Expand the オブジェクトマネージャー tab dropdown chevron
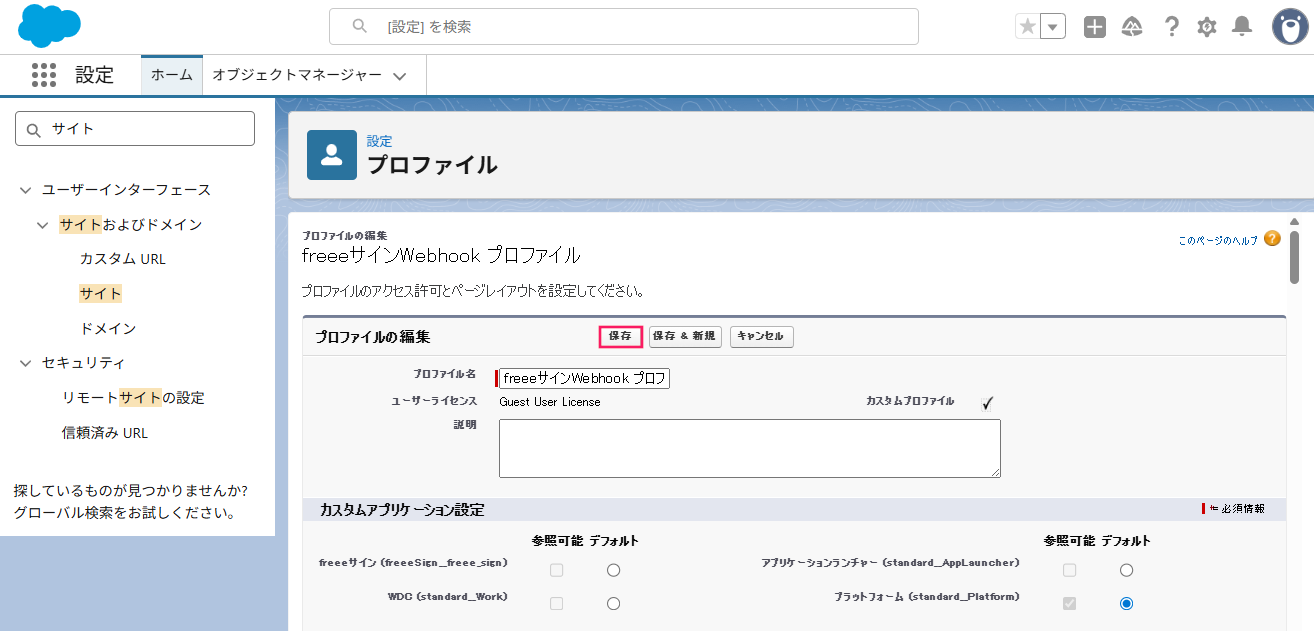The image size is (1314, 631). click(399, 76)
